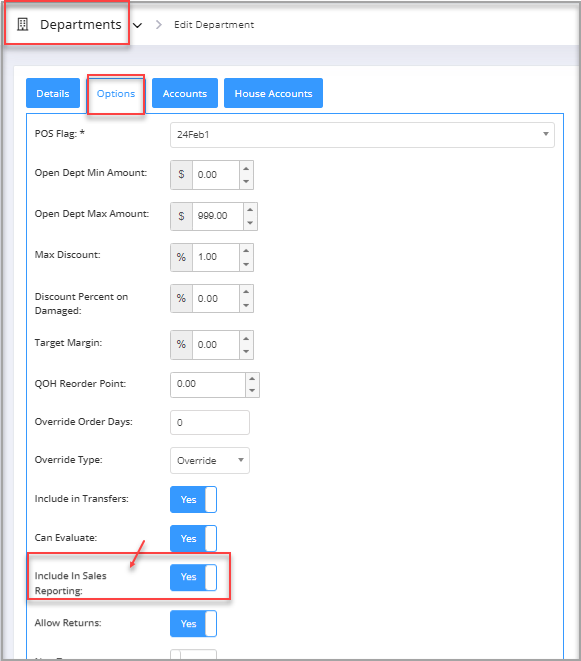Toggle Can Evaluate switch
The width and height of the screenshot is (581, 661).
[194, 538]
